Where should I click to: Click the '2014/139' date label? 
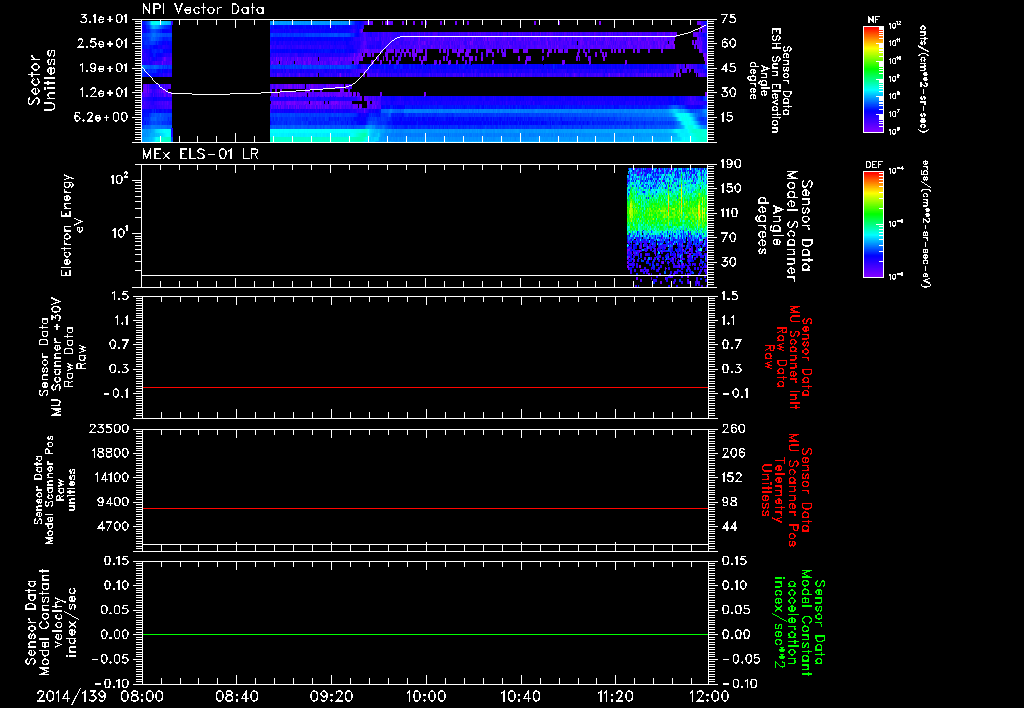pyautogui.click(x=71, y=696)
